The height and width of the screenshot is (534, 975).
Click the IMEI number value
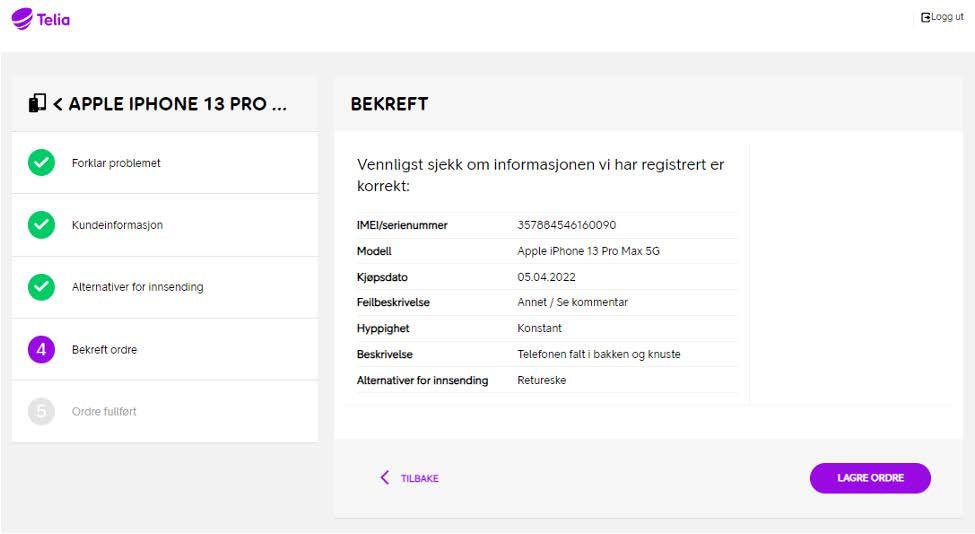click(566, 225)
